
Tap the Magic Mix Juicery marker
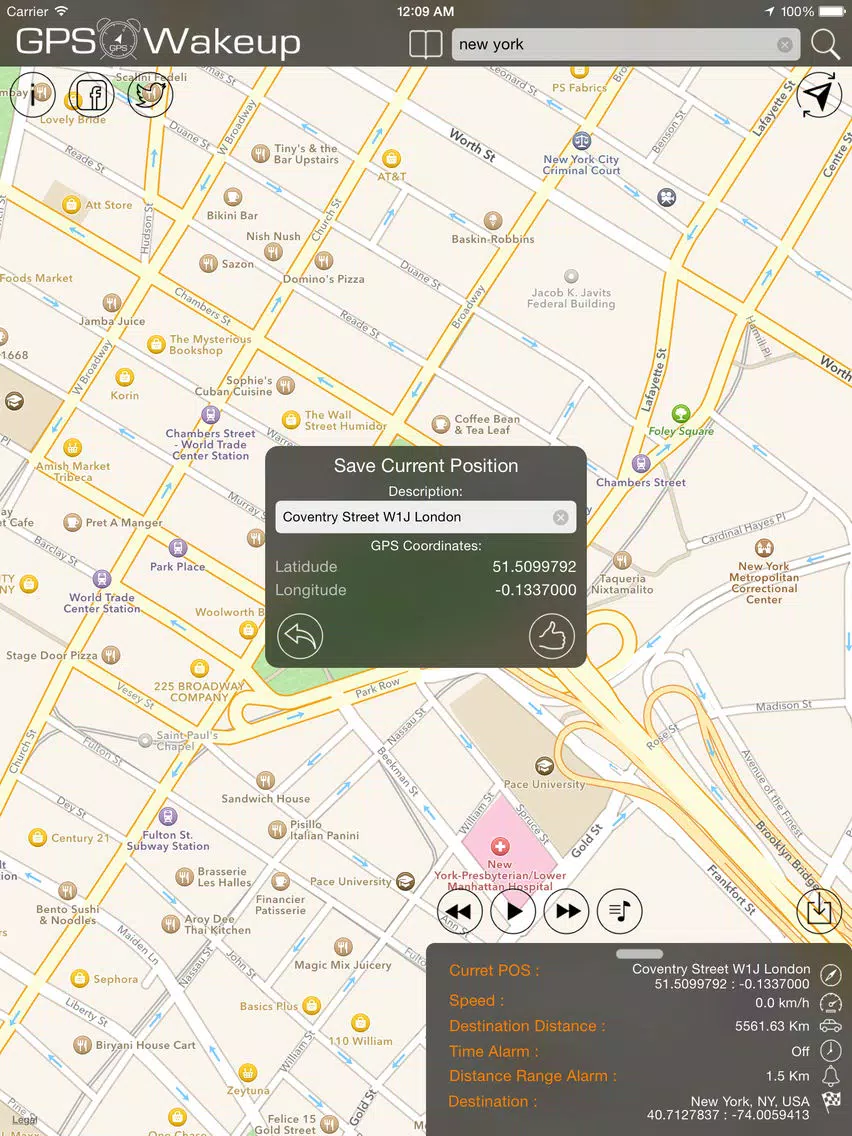tap(343, 946)
